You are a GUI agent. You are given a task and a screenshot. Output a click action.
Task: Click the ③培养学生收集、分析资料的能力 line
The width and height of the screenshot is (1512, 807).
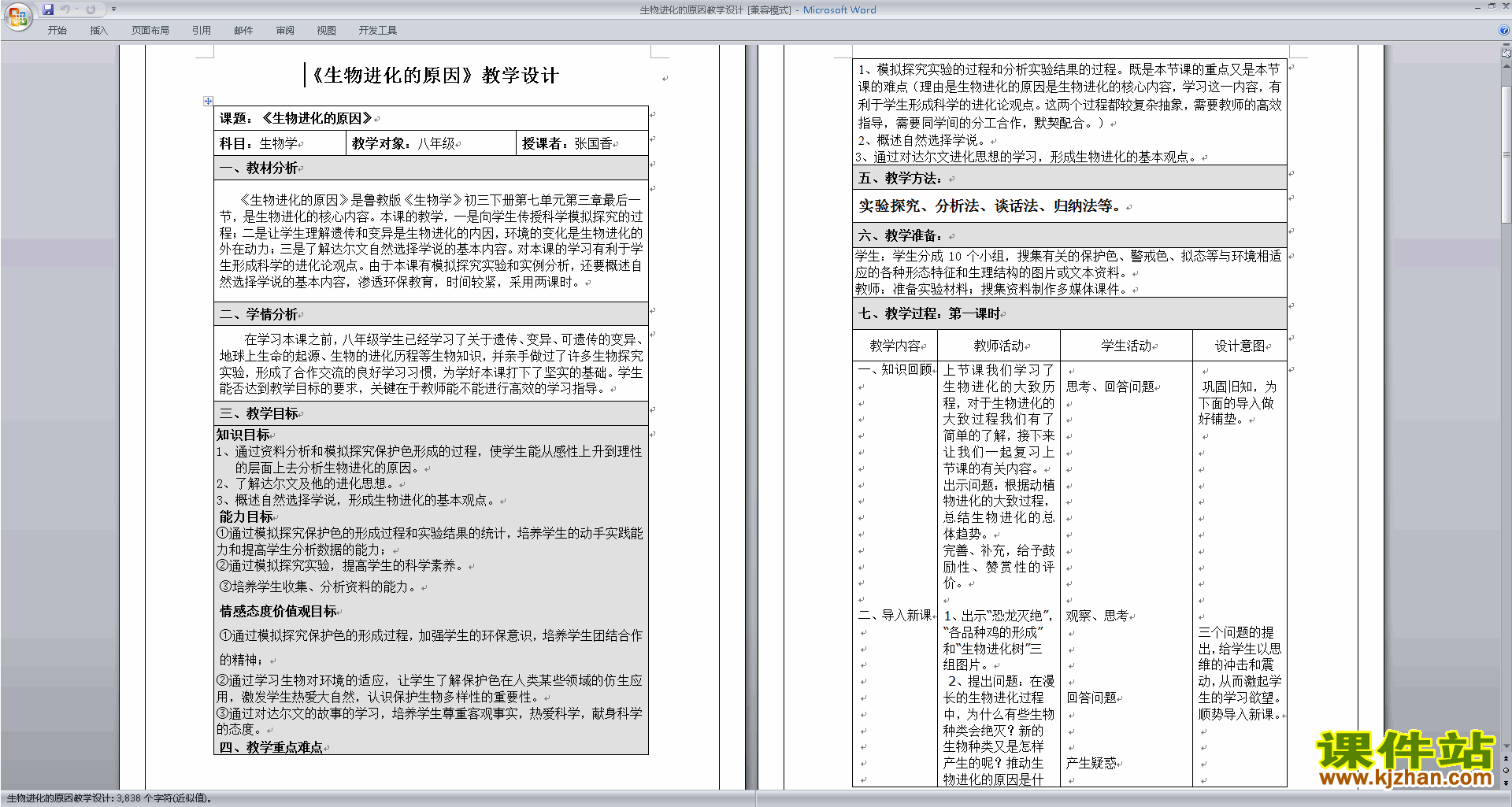click(x=317, y=587)
